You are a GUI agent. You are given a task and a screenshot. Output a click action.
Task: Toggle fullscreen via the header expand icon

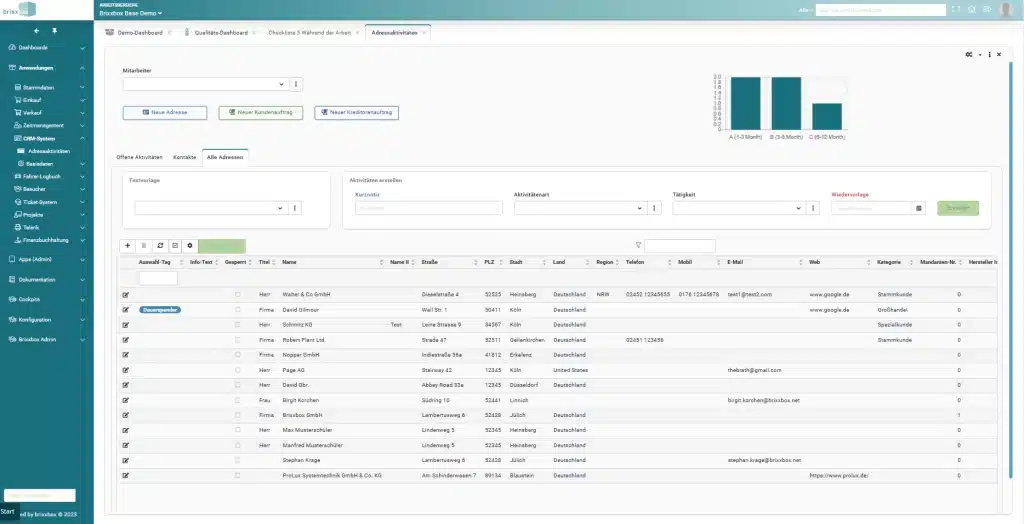tap(956, 10)
